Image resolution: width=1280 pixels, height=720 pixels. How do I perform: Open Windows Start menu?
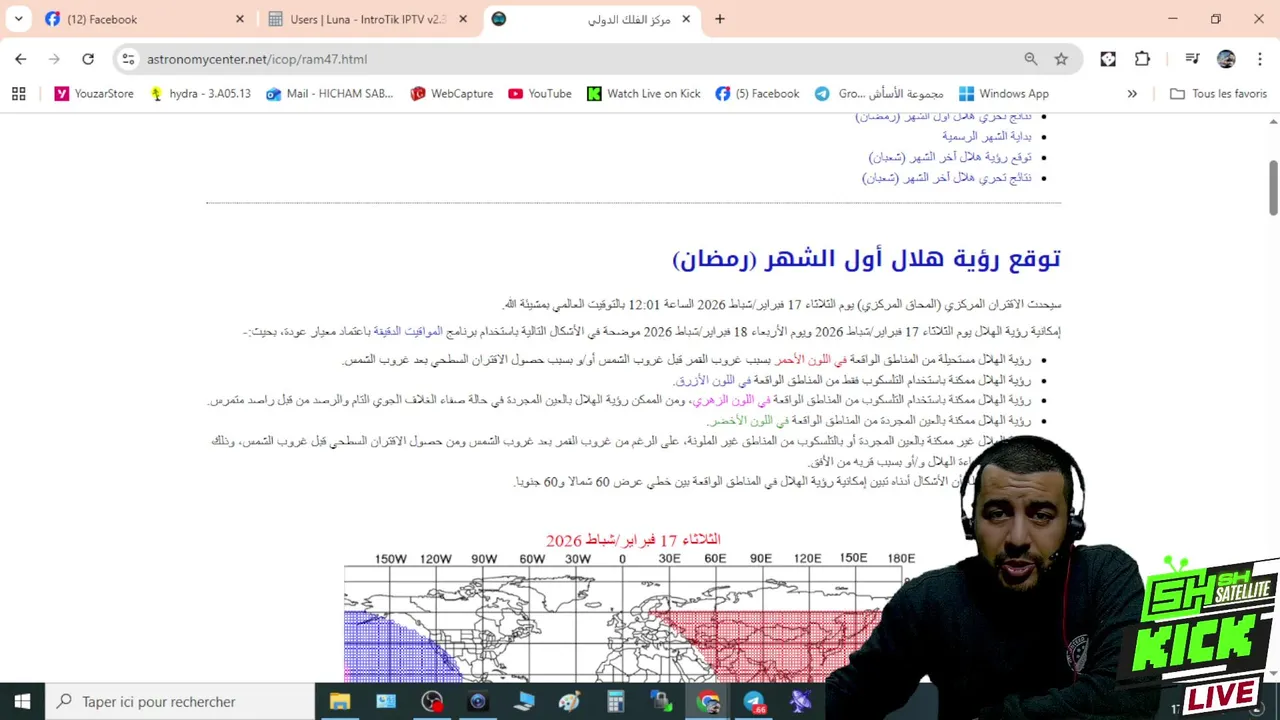pyautogui.click(x=22, y=702)
